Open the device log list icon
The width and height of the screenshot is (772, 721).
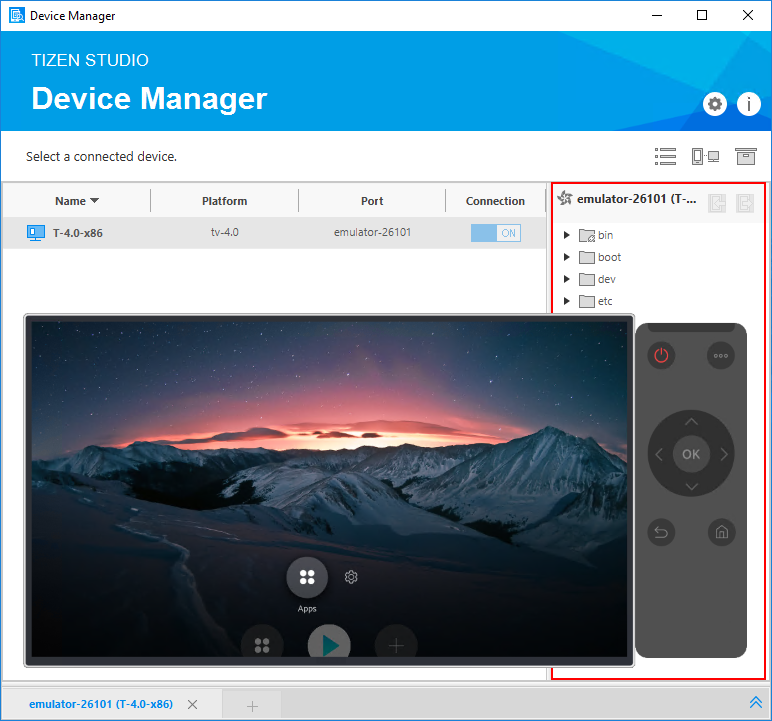(x=665, y=156)
